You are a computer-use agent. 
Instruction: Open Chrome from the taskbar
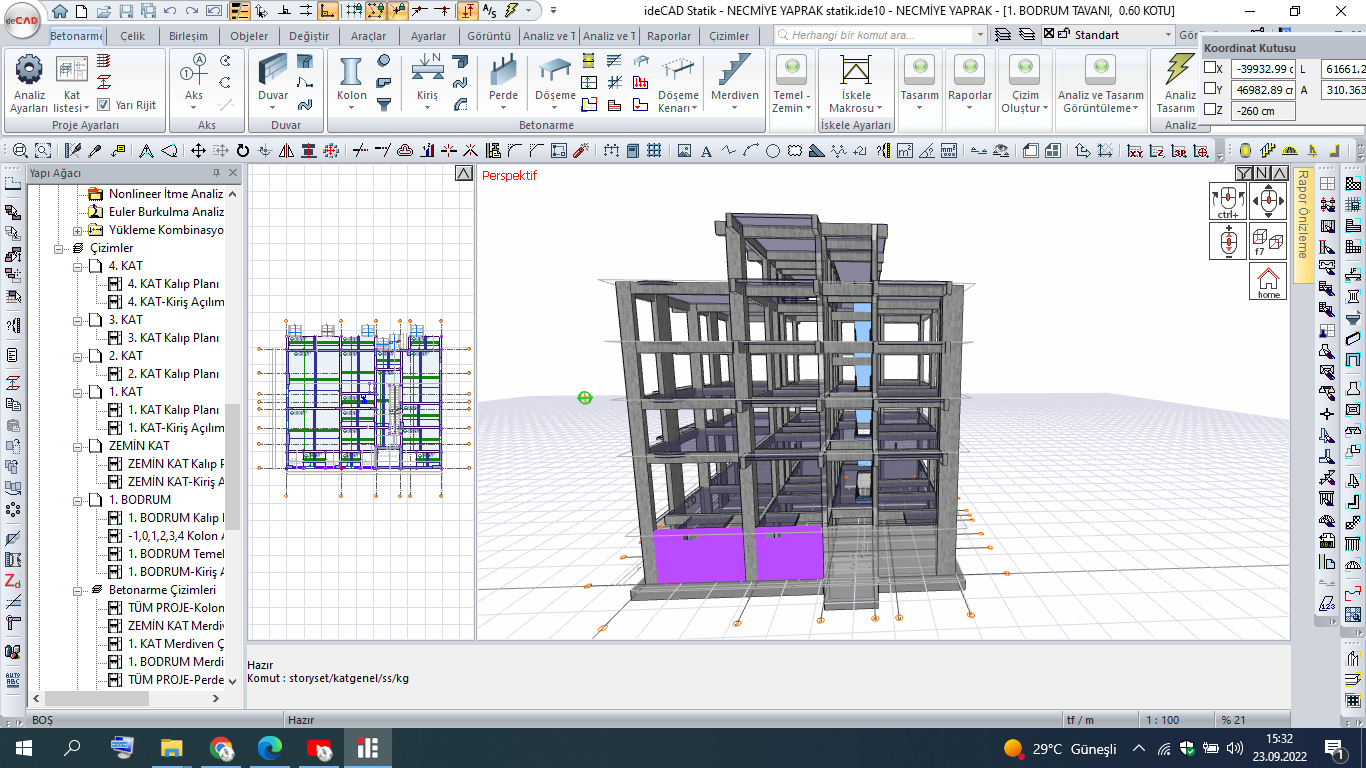222,748
